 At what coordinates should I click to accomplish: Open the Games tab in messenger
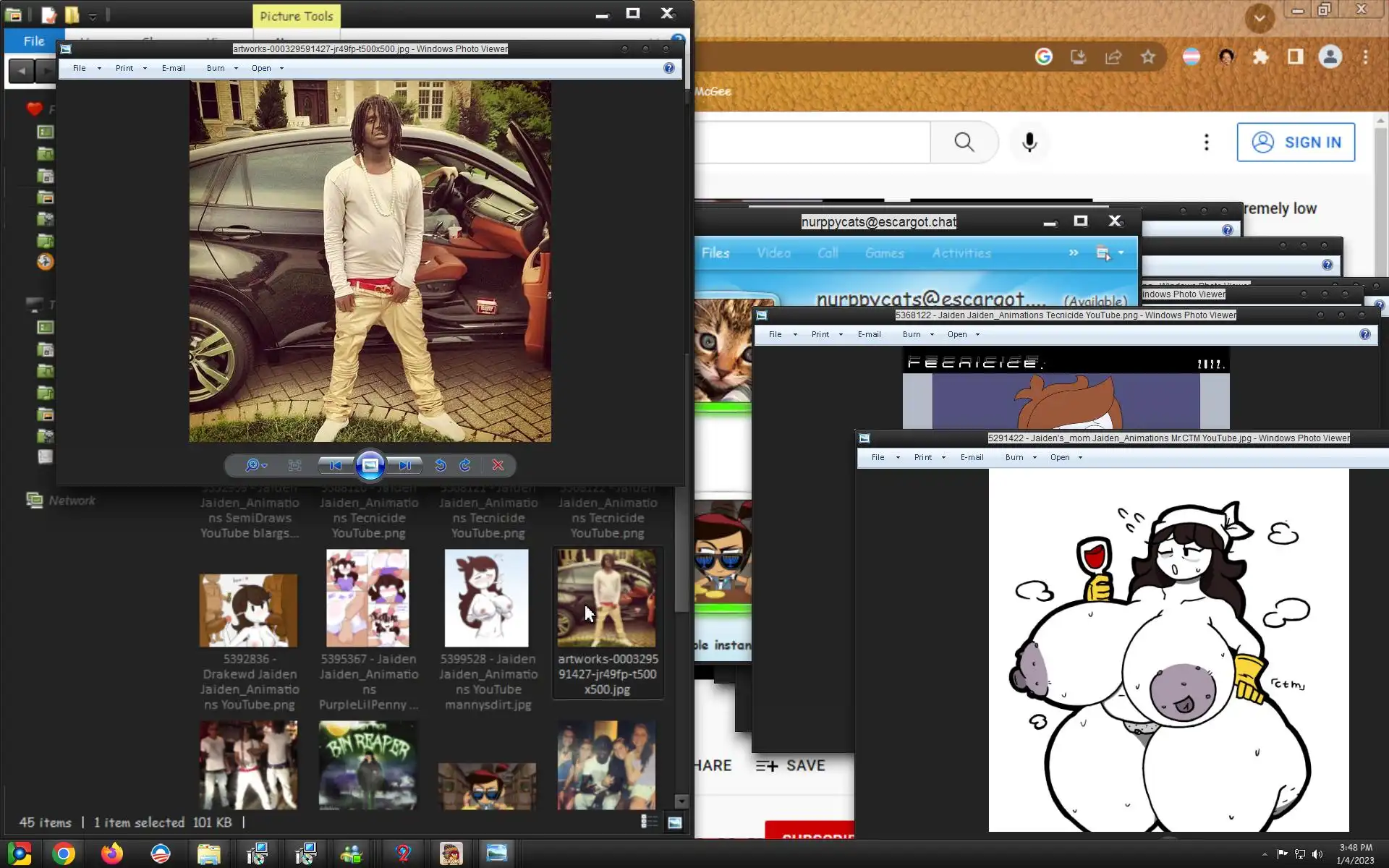pyautogui.click(x=884, y=253)
